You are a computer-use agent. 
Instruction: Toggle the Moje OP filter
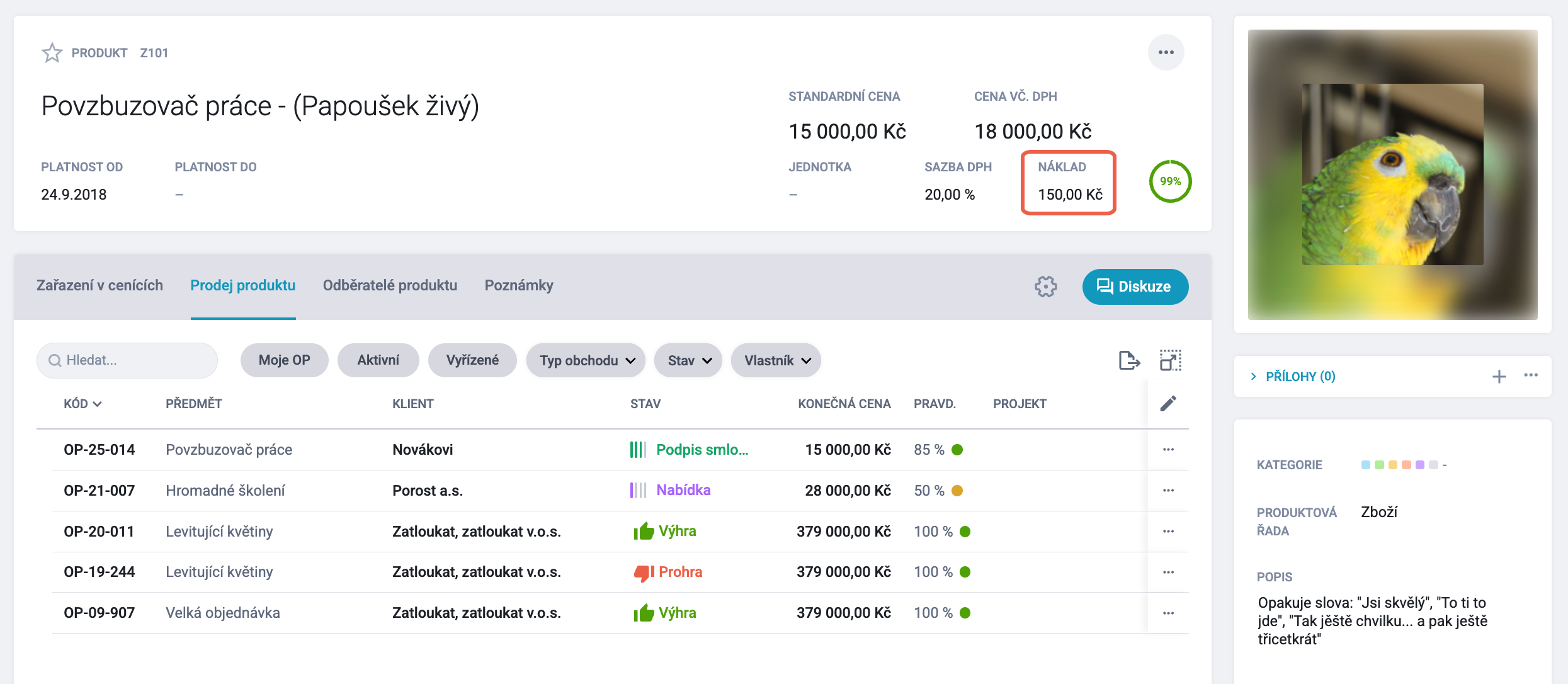click(284, 360)
